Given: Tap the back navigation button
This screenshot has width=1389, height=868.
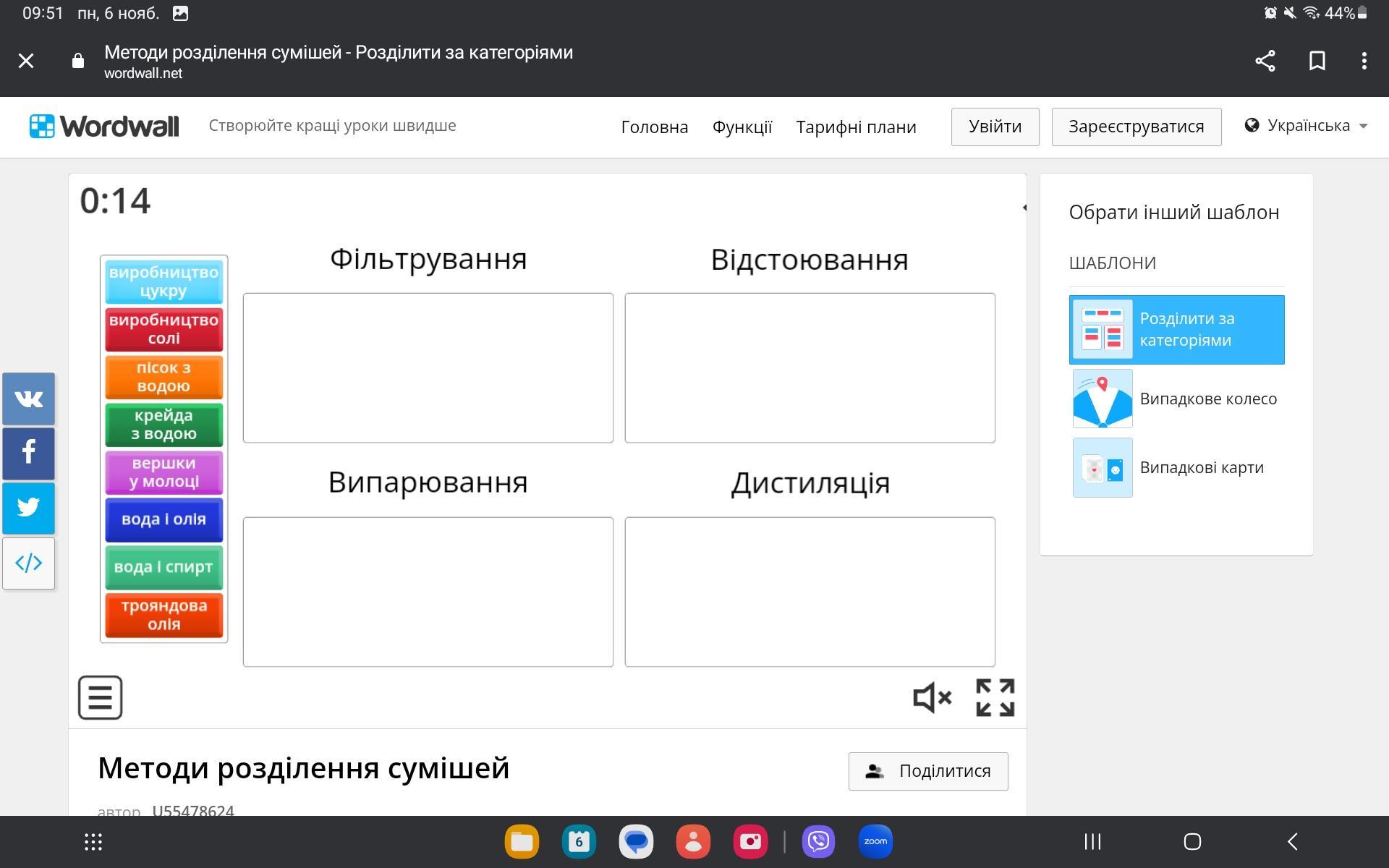Looking at the screenshot, I should click(1293, 842).
